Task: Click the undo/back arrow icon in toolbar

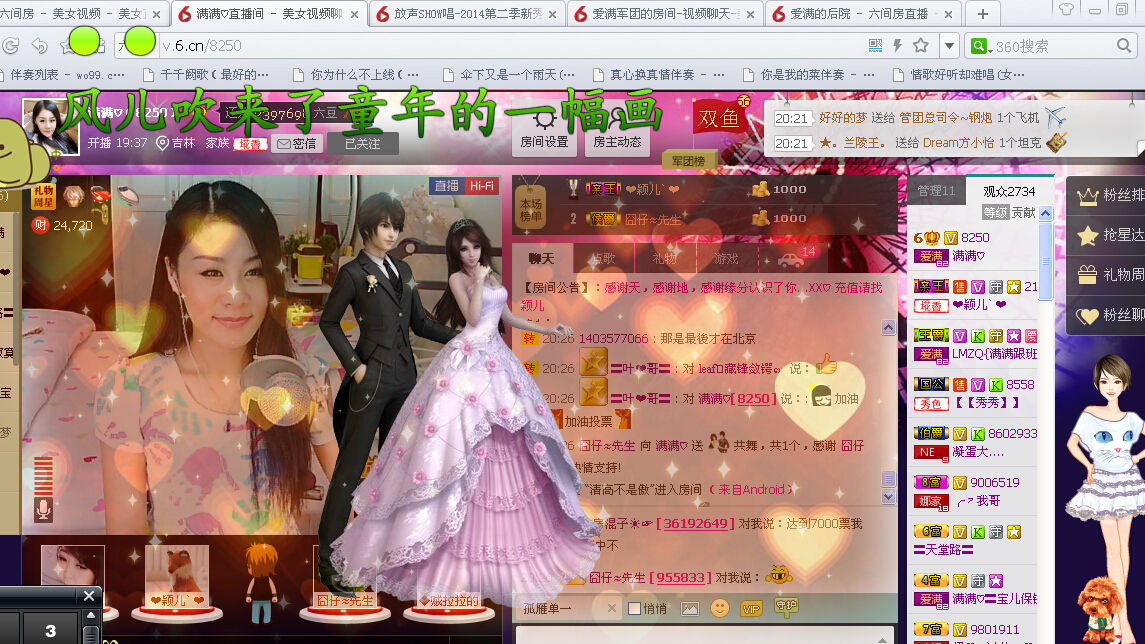Action: [x=39, y=45]
